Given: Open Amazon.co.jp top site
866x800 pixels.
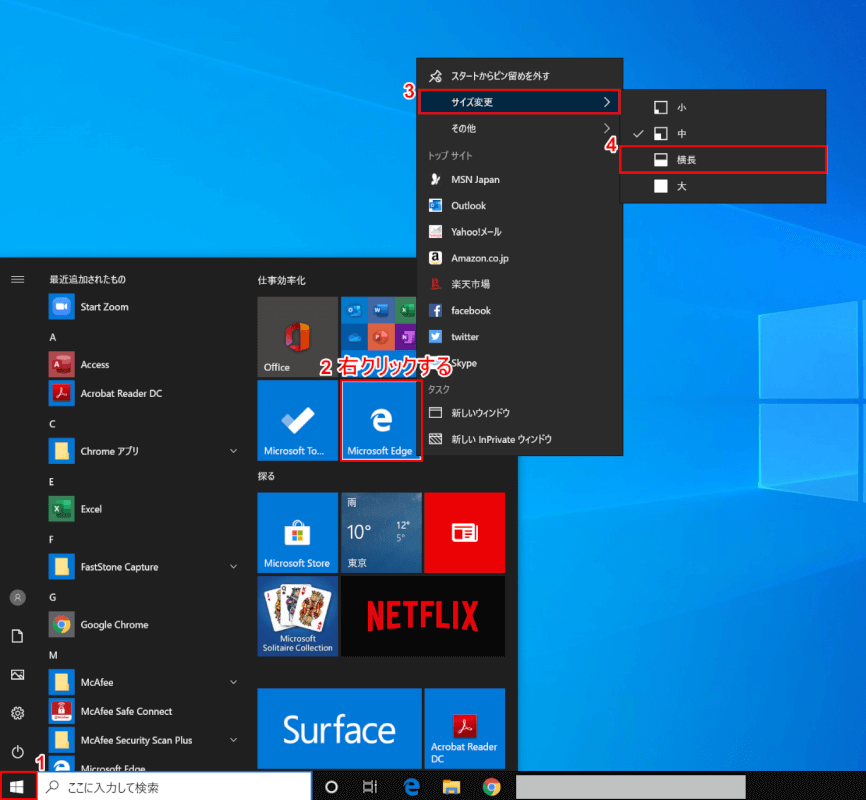Looking at the screenshot, I should click(519, 258).
